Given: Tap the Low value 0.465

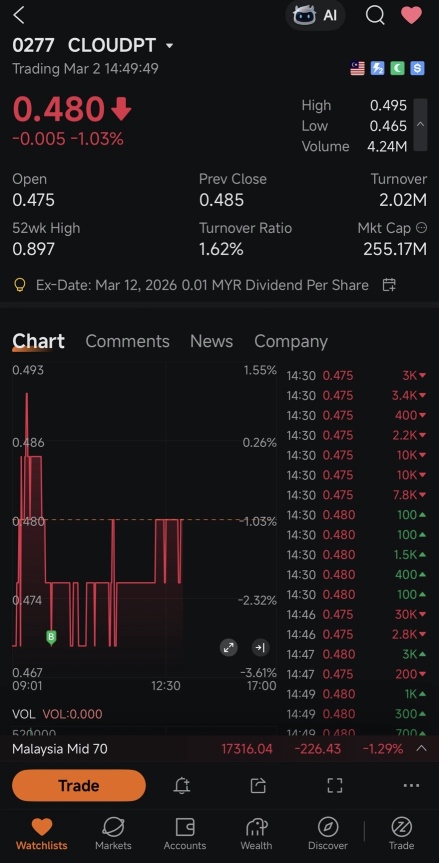Looking at the screenshot, I should pos(388,126).
